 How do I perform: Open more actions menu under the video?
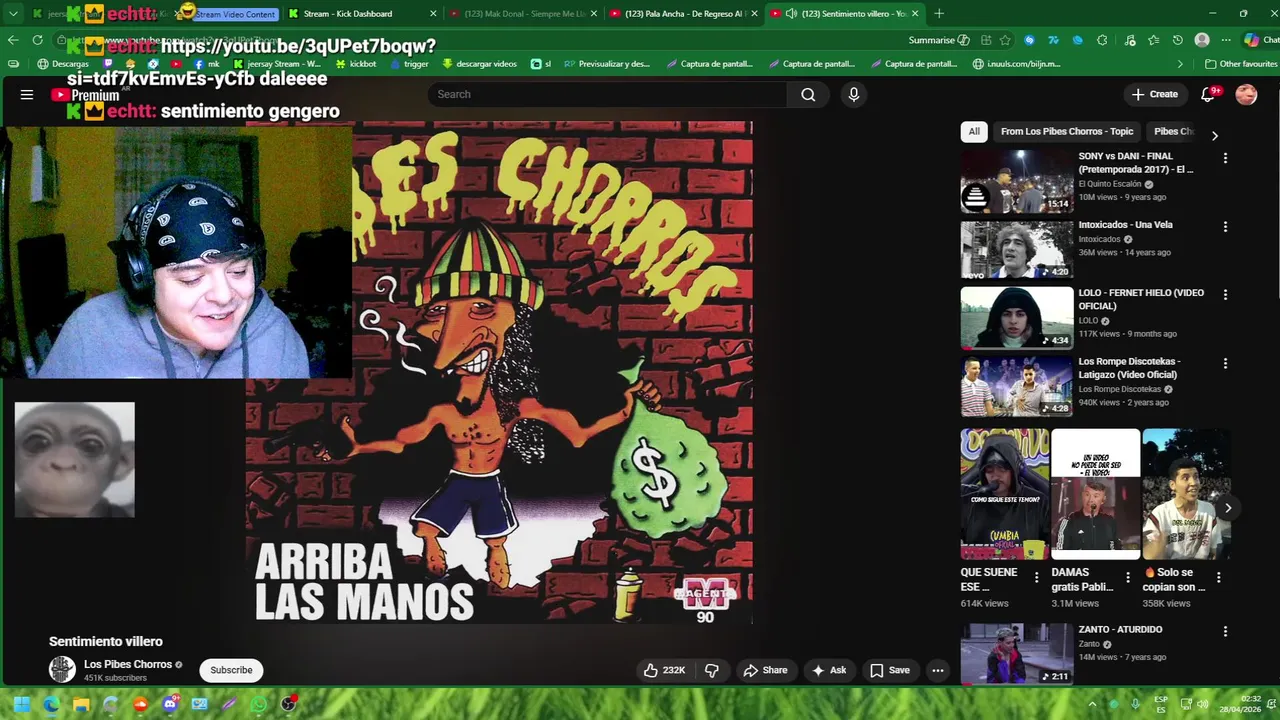(x=938, y=670)
